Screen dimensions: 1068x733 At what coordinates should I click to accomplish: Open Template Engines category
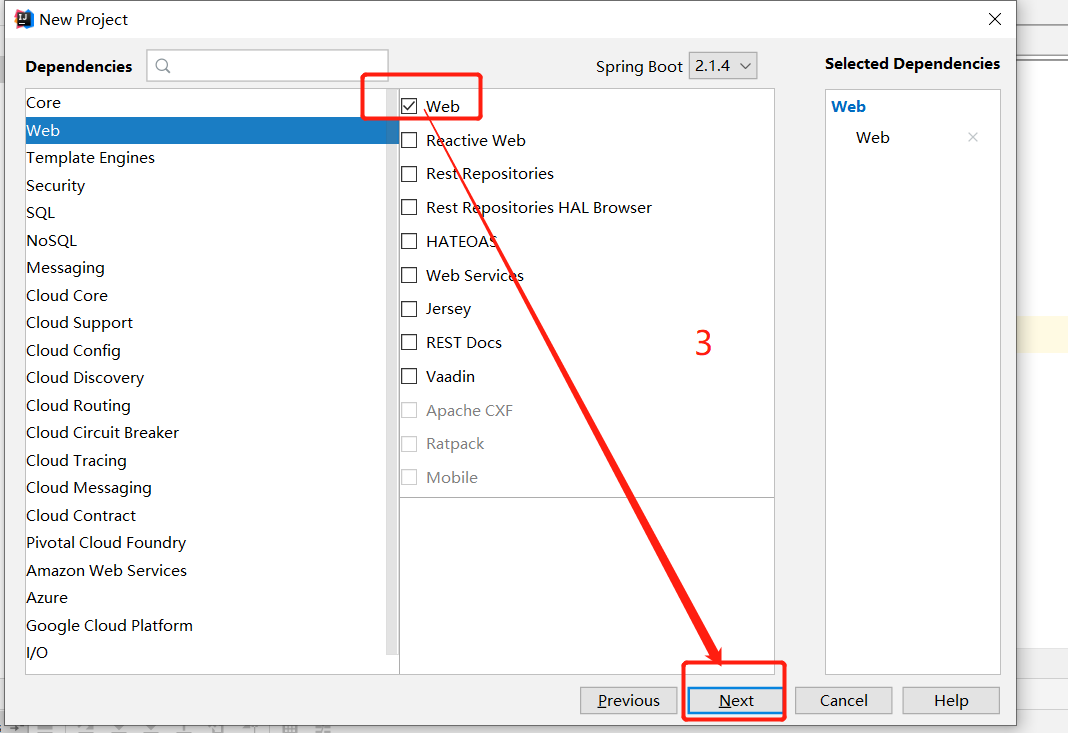(206, 158)
